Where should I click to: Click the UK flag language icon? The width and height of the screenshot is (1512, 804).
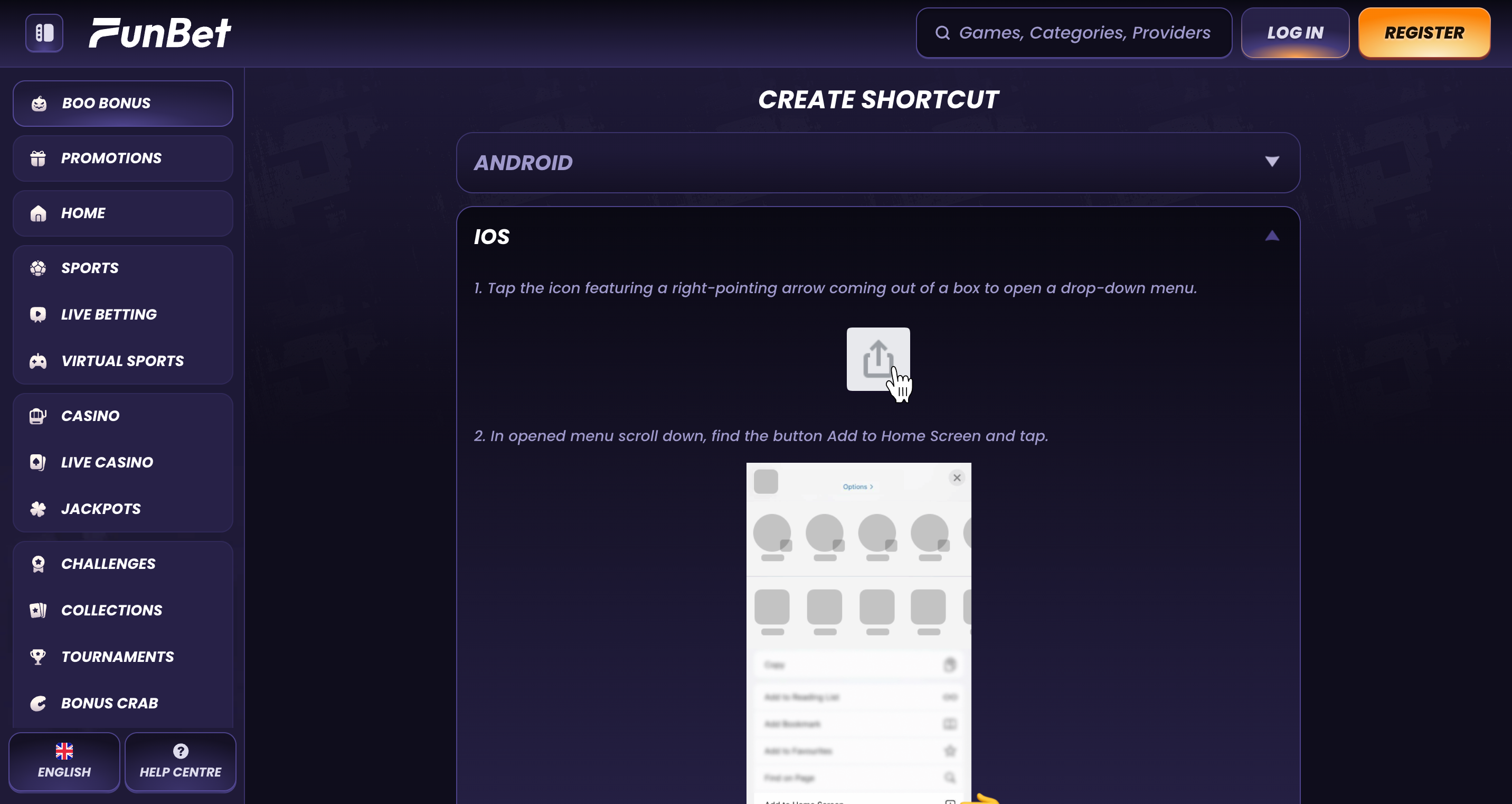[x=64, y=751]
